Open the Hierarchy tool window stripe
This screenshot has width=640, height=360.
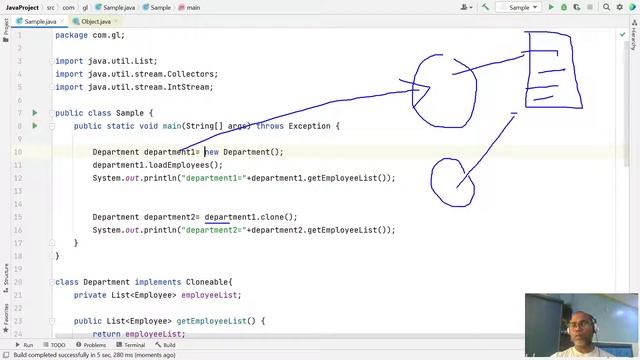pyautogui.click(x=634, y=35)
